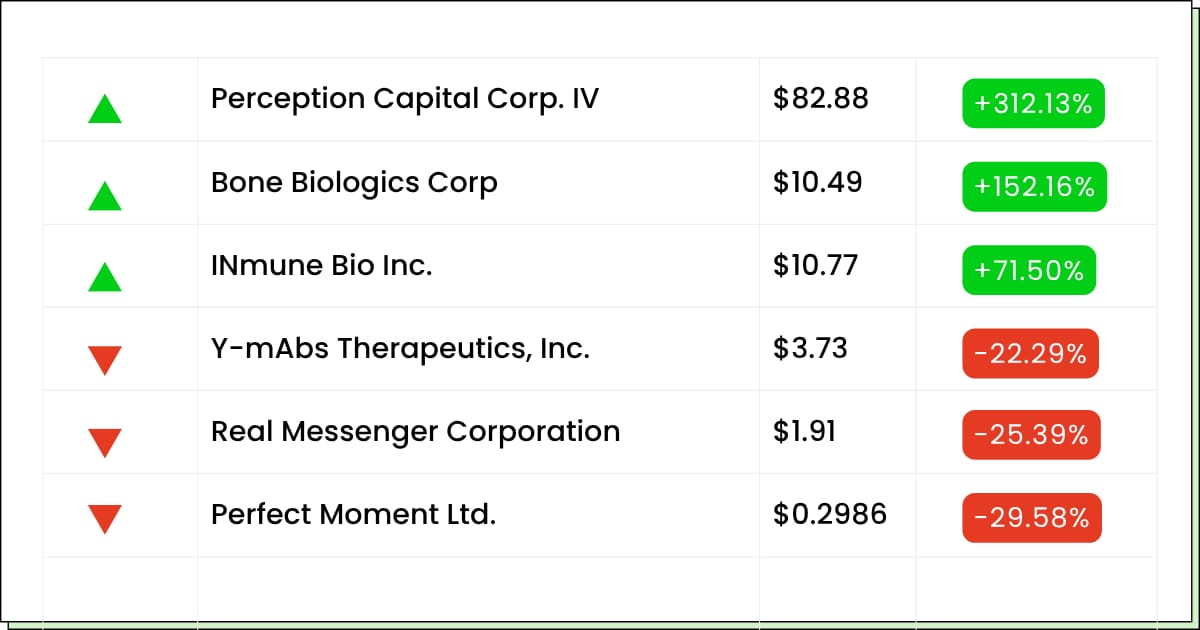
Task: Click the green up arrow beside INmune Bio
Action: point(105,276)
